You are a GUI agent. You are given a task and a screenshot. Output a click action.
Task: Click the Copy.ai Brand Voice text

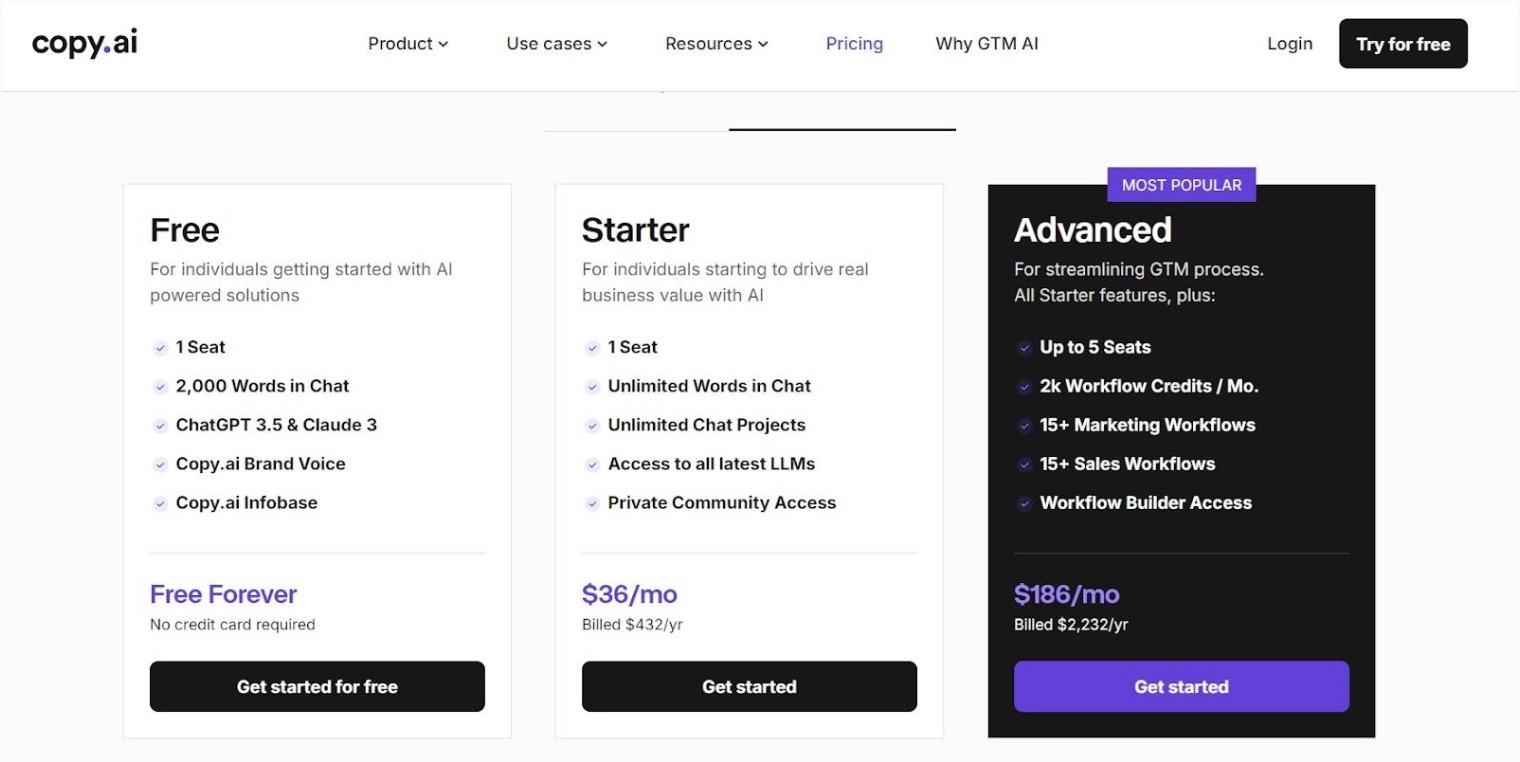point(260,464)
